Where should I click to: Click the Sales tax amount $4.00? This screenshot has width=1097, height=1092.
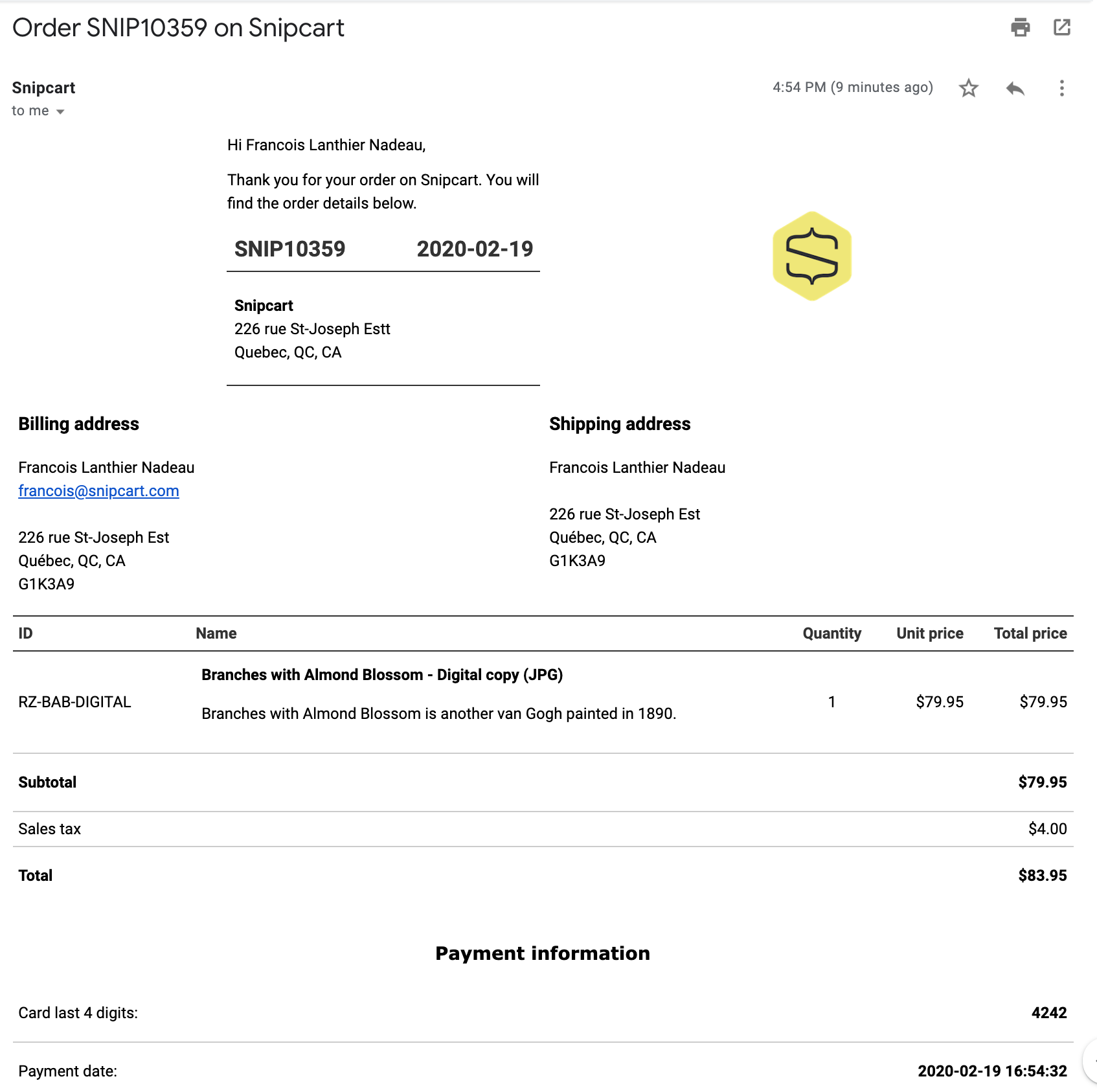coord(1047,829)
